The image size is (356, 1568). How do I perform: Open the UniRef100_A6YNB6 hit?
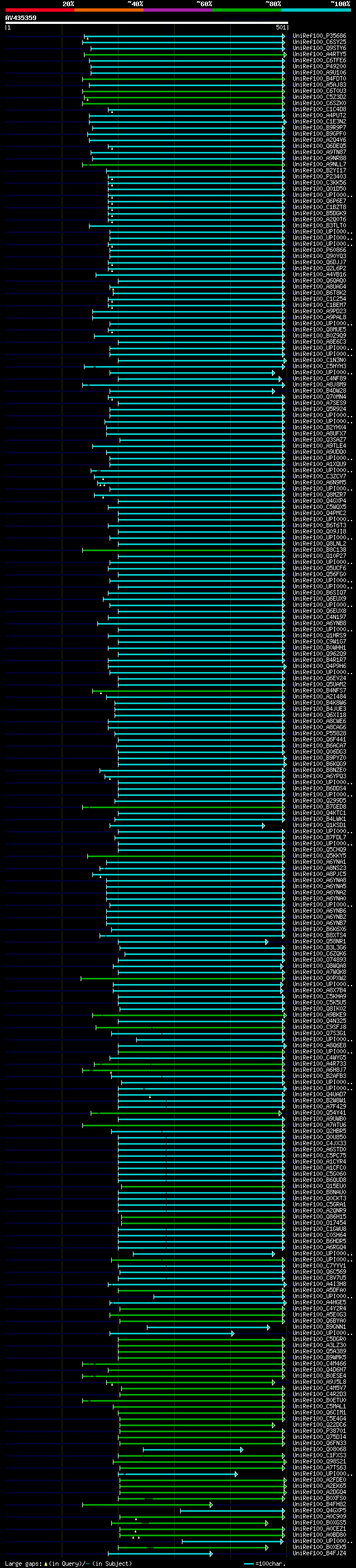click(x=319, y=911)
